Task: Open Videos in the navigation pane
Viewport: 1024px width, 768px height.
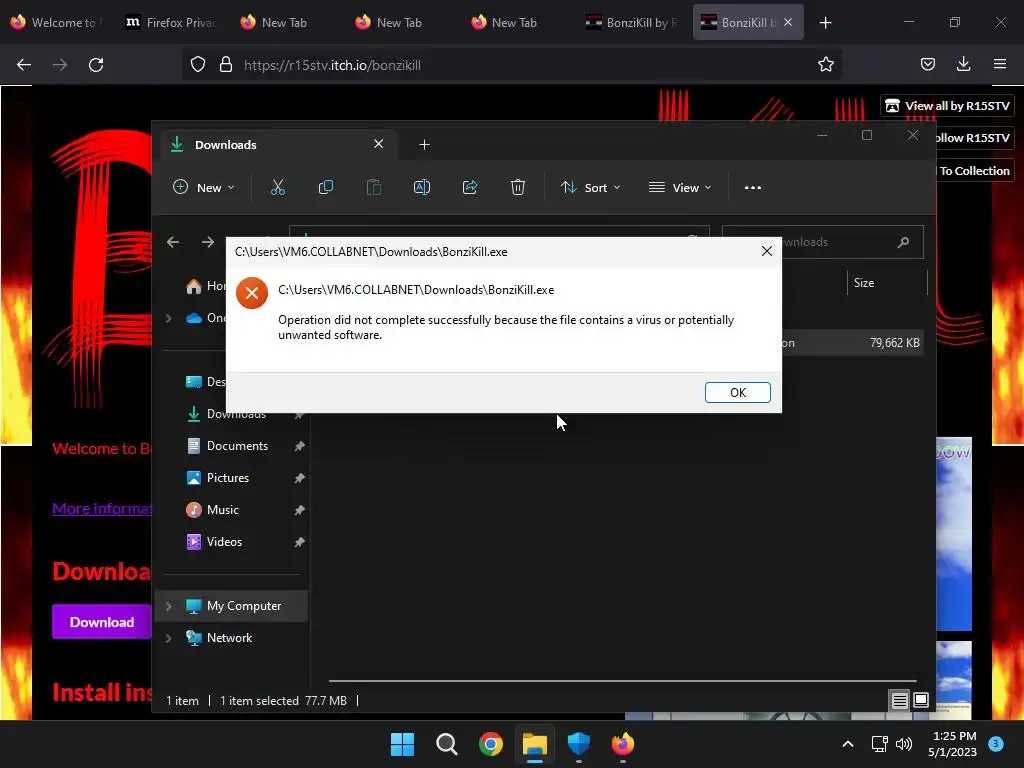Action: [224, 541]
